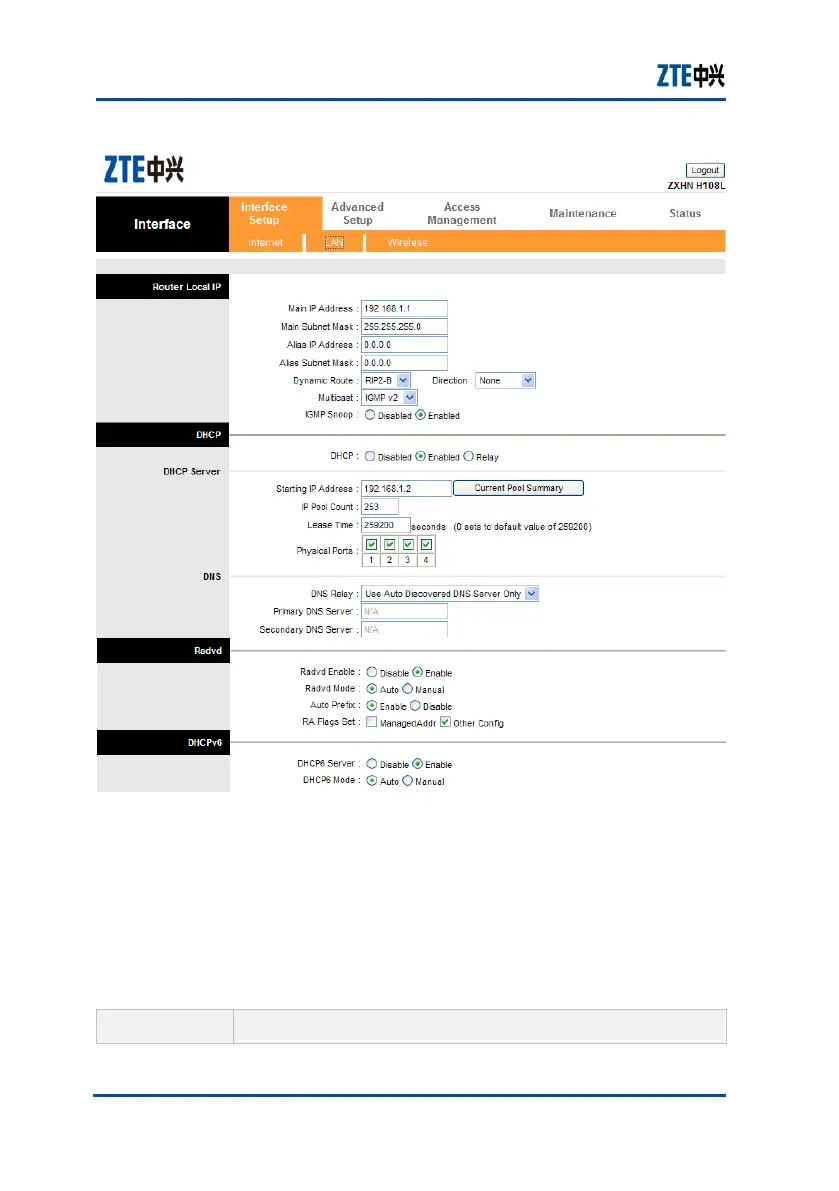Toggle the ManagedAddr checkbox
This screenshot has height=1191, width=839.
pyautogui.click(x=371, y=722)
